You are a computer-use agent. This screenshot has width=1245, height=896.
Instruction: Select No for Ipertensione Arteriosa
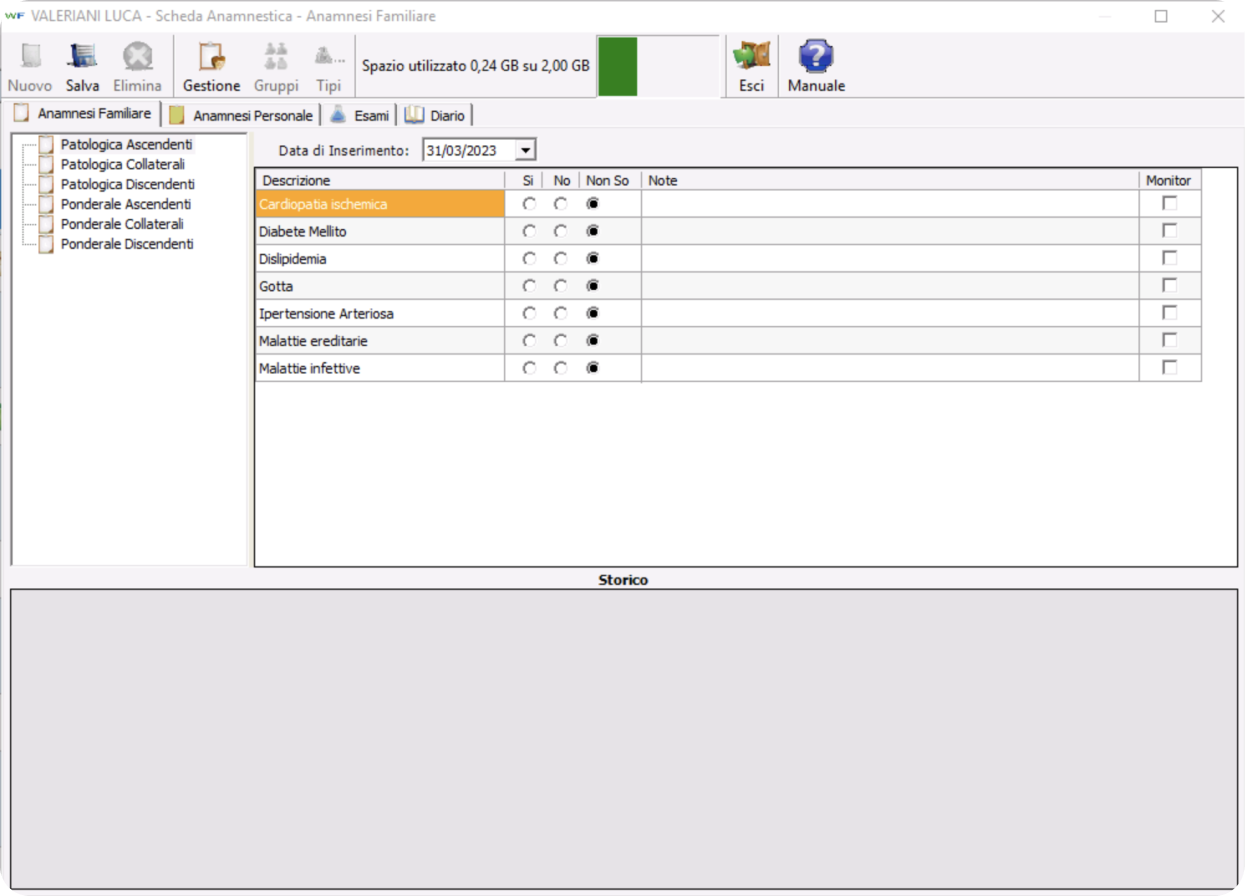(x=561, y=314)
